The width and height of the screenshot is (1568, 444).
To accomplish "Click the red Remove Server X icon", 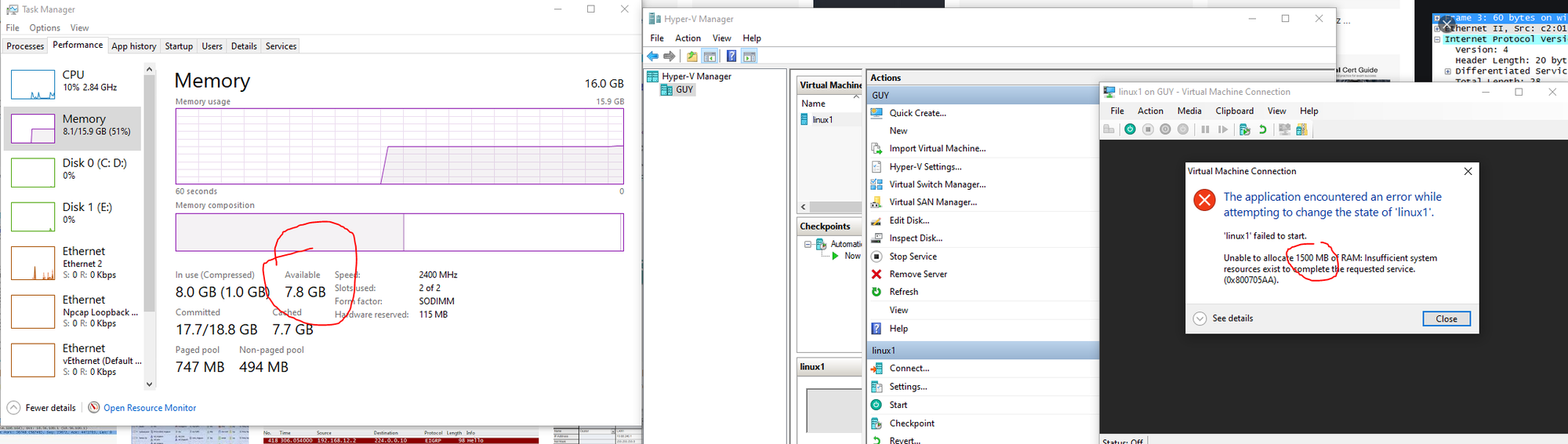I will click(x=877, y=274).
